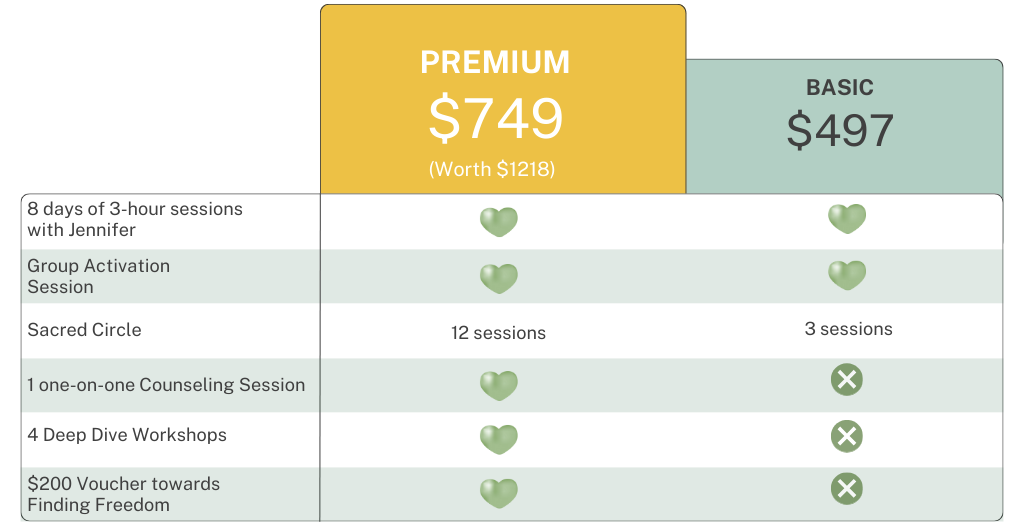
Task: Click the $497 Basic price
Action: [x=840, y=131]
